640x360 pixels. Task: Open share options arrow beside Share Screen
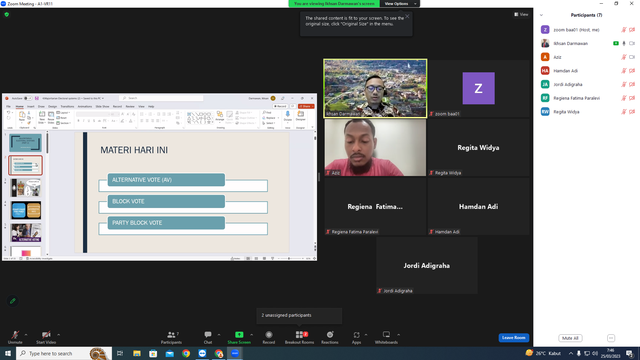251,335
